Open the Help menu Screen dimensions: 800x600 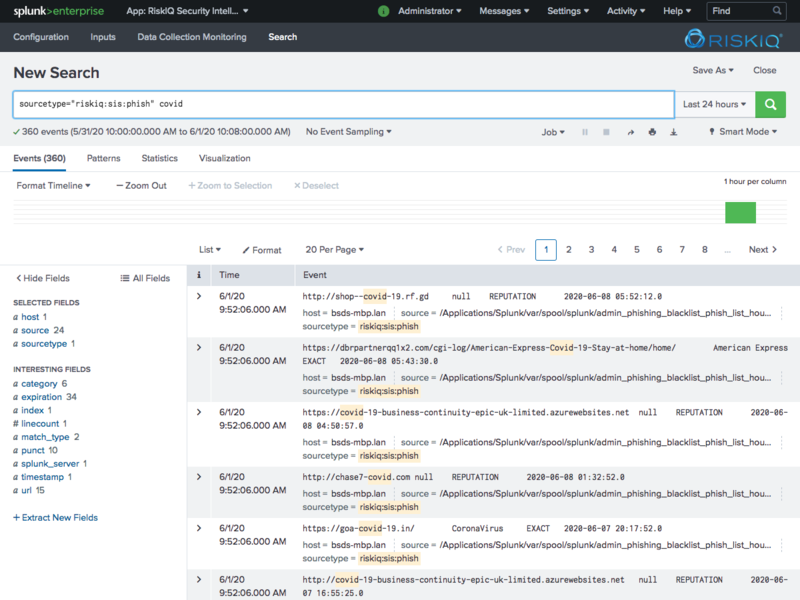coord(677,11)
